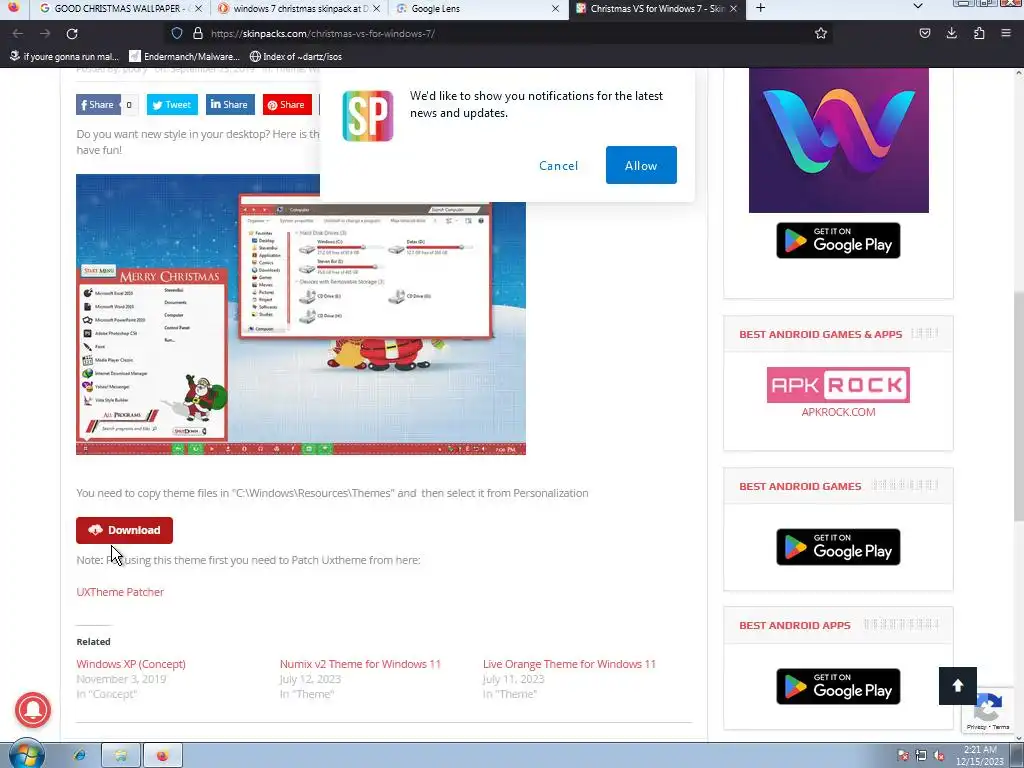Click the Firefox taskbar button
Viewport: 1024px width, 768px height.
click(163, 756)
